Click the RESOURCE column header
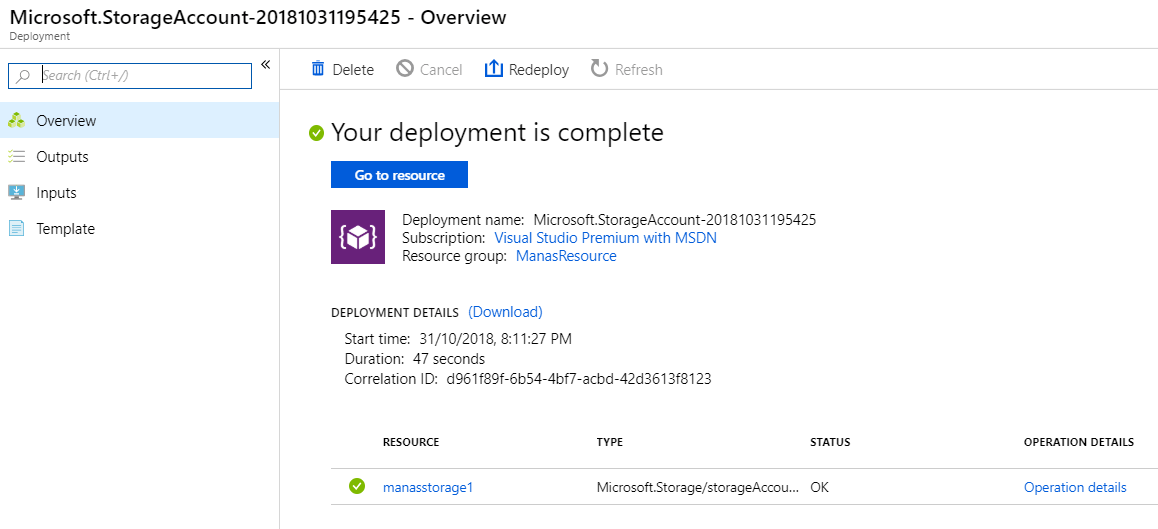Viewport: 1158px width, 529px height. pos(411,443)
